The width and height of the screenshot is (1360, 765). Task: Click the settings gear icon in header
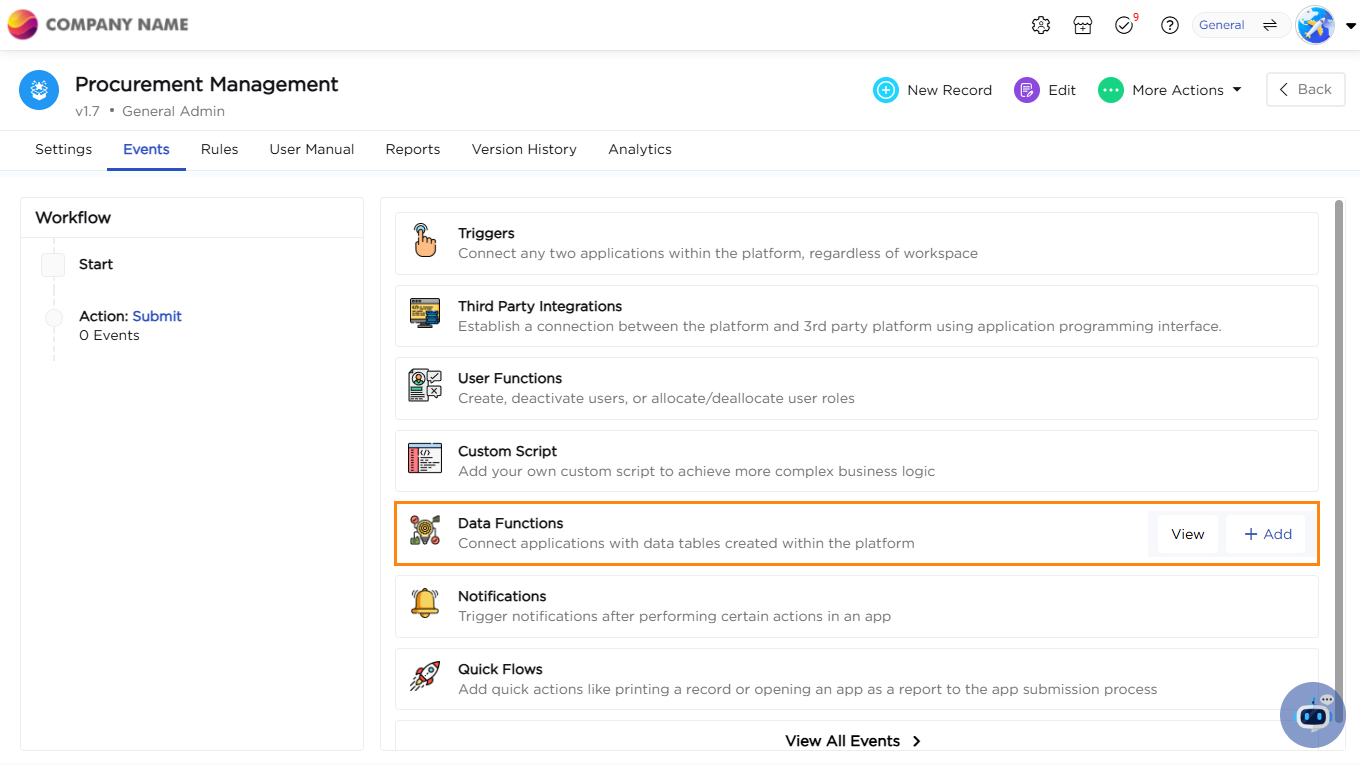click(1041, 25)
